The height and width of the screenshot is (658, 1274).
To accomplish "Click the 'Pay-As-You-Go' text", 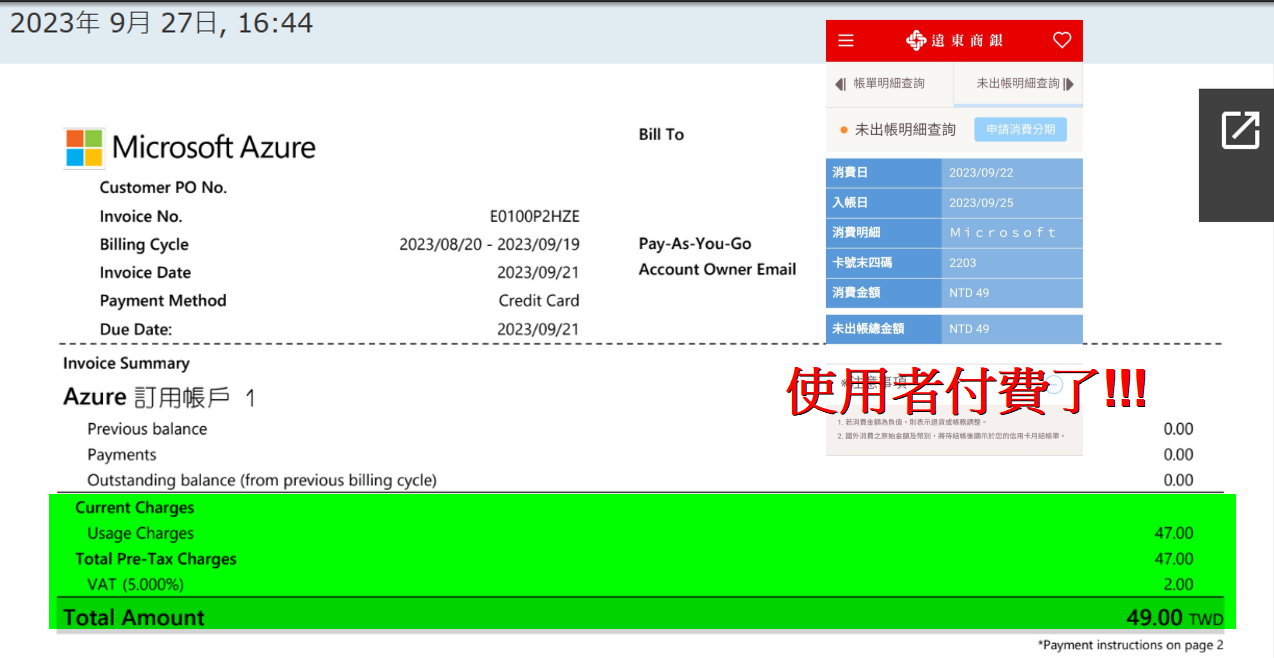I will pyautogui.click(x=695, y=244).
